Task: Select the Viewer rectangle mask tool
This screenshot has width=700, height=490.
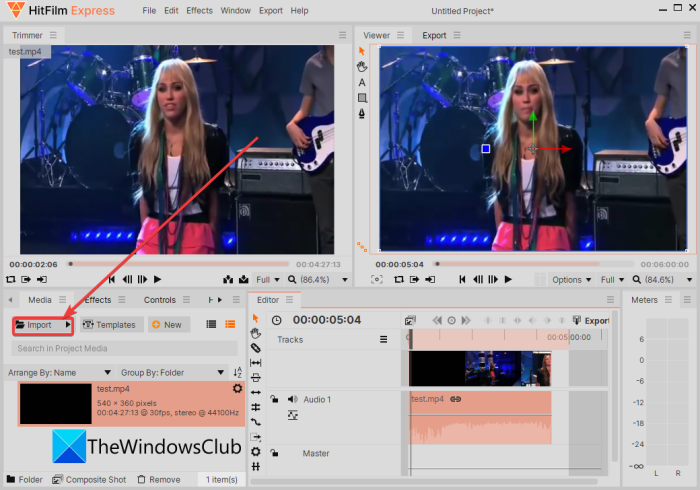Action: click(362, 98)
